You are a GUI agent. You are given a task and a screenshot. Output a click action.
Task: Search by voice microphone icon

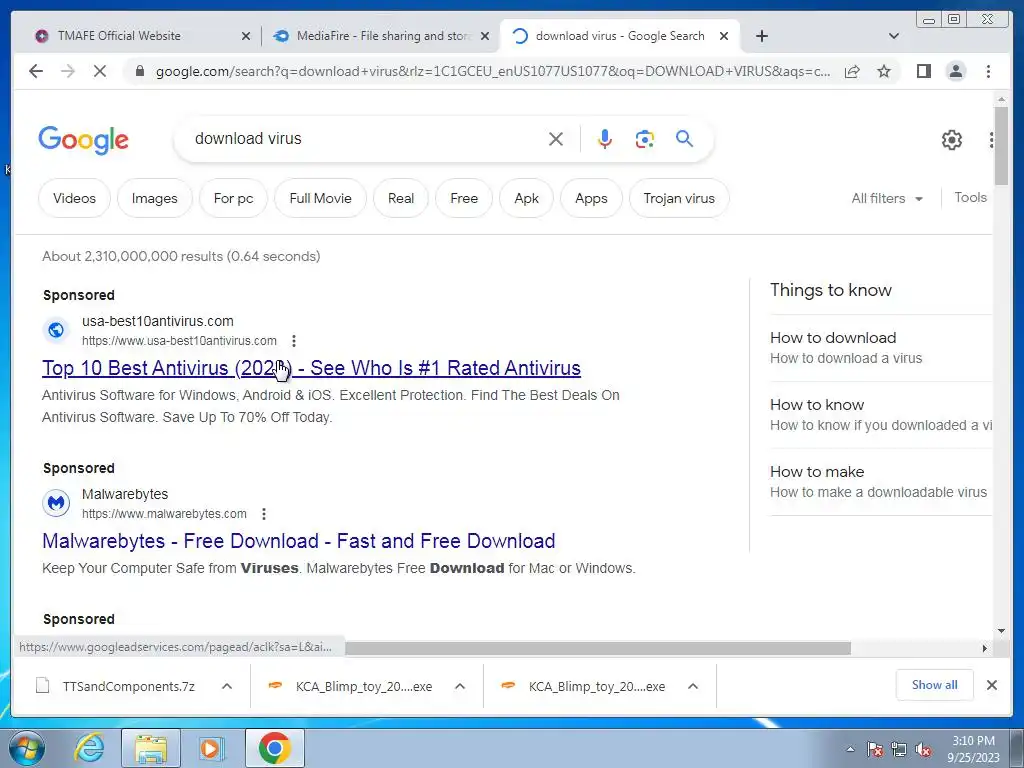pyautogui.click(x=605, y=138)
